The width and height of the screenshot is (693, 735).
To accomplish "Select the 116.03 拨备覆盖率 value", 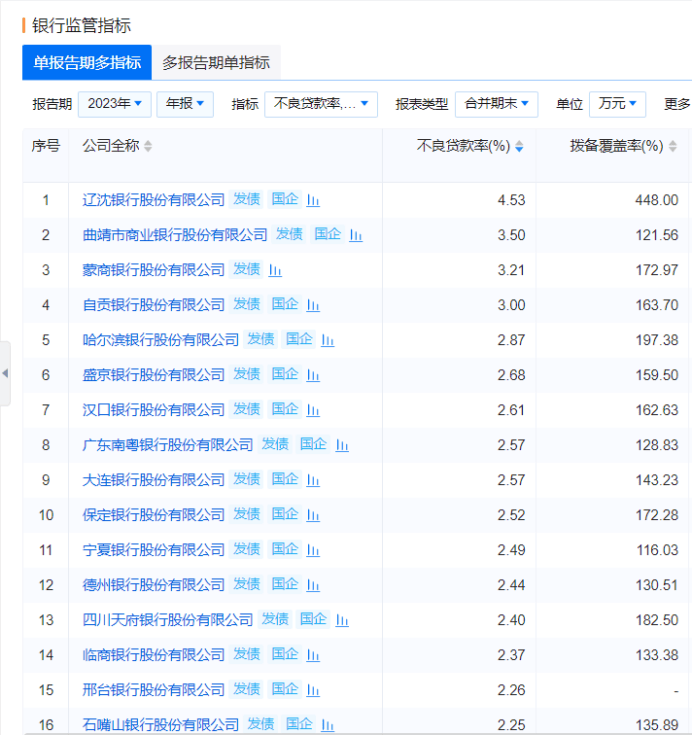I will pyautogui.click(x=657, y=550).
